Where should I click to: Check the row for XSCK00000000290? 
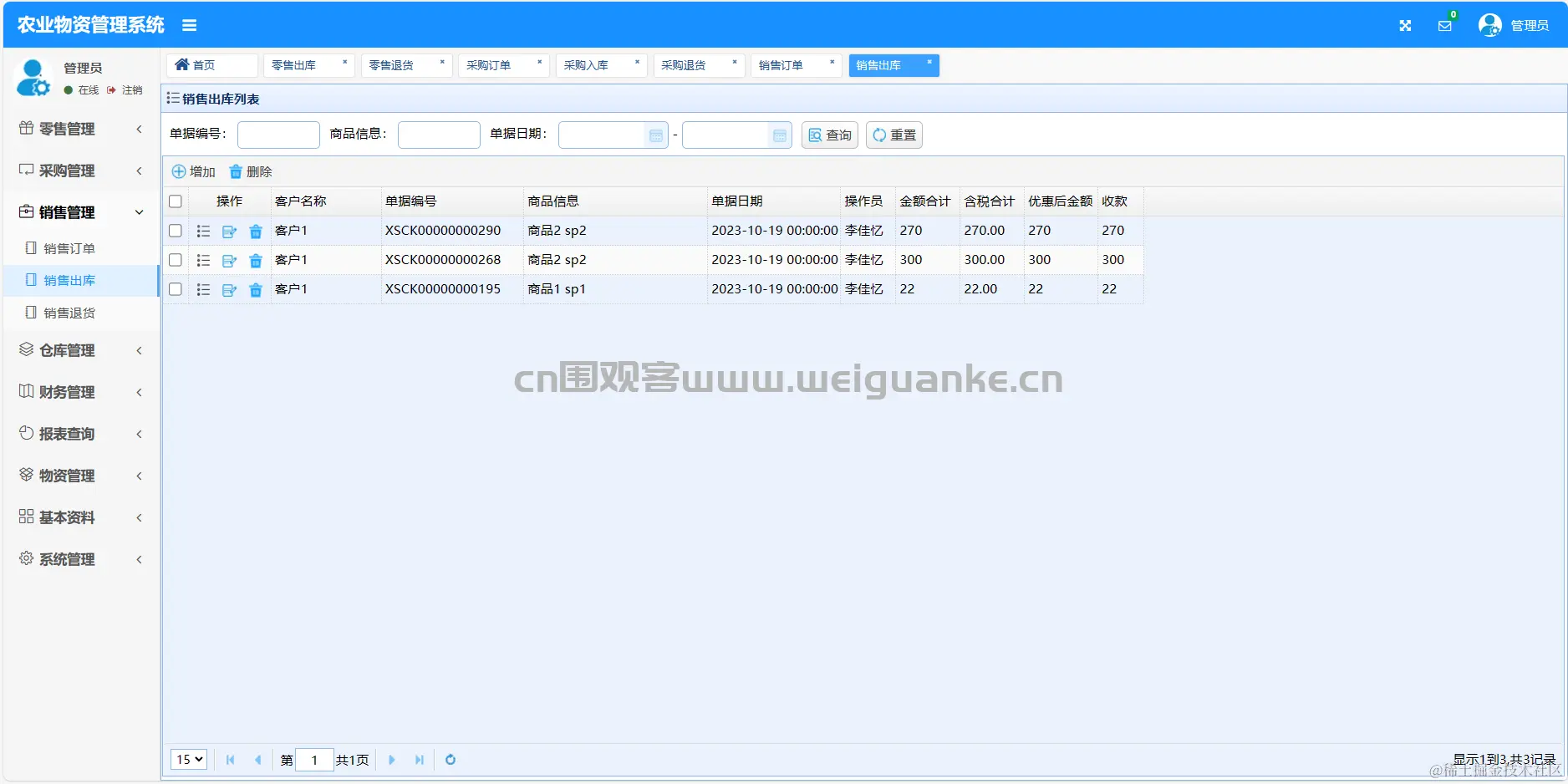pyautogui.click(x=176, y=231)
